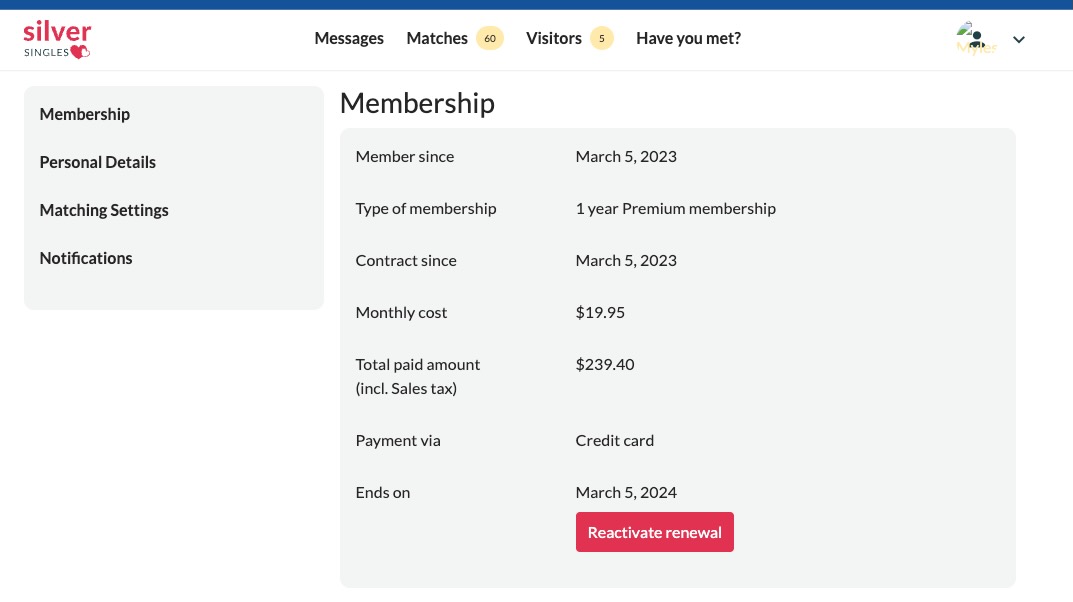This screenshot has width=1073, height=602.
Task: Go to Matching Settings
Action: point(104,210)
